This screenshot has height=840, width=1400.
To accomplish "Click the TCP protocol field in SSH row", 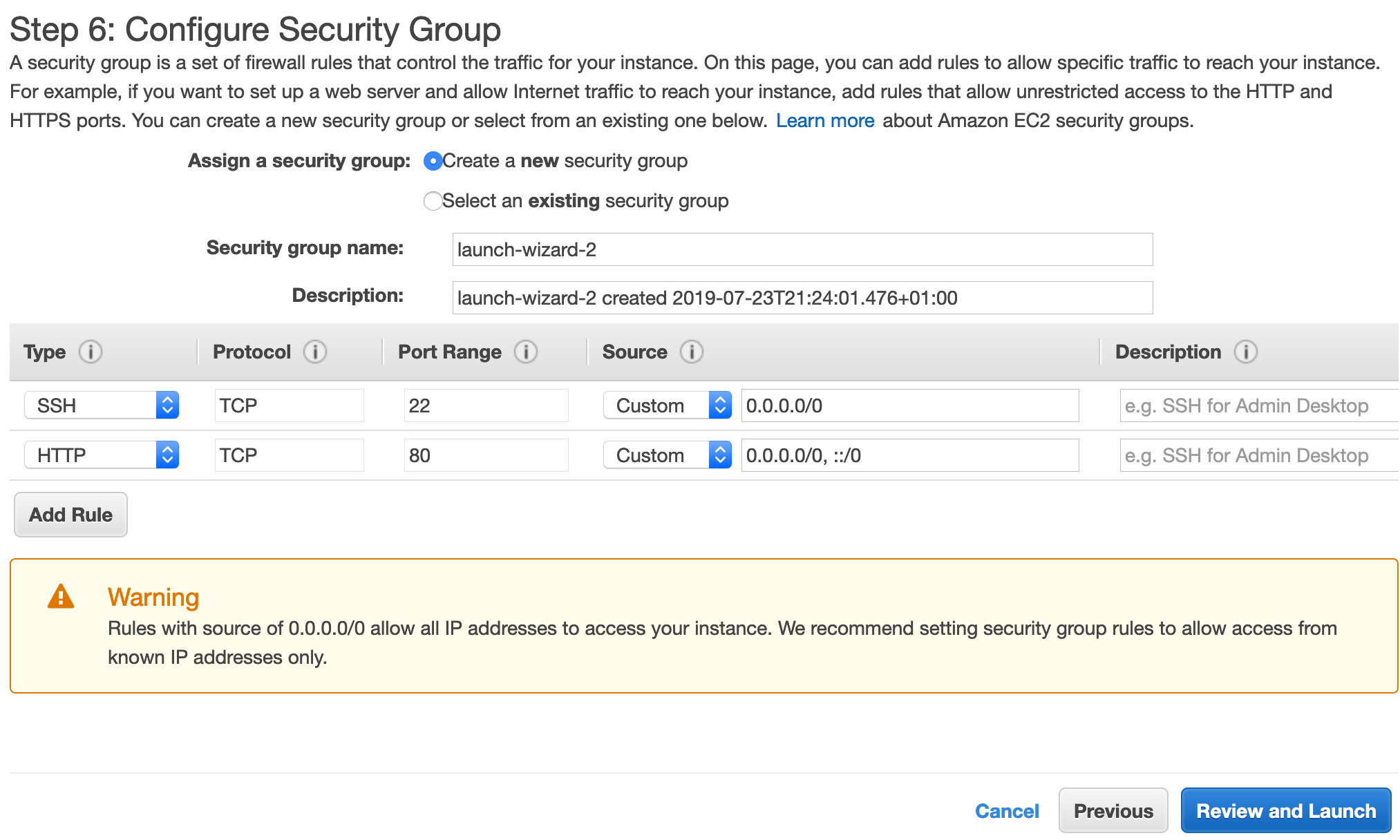I will pyautogui.click(x=289, y=405).
